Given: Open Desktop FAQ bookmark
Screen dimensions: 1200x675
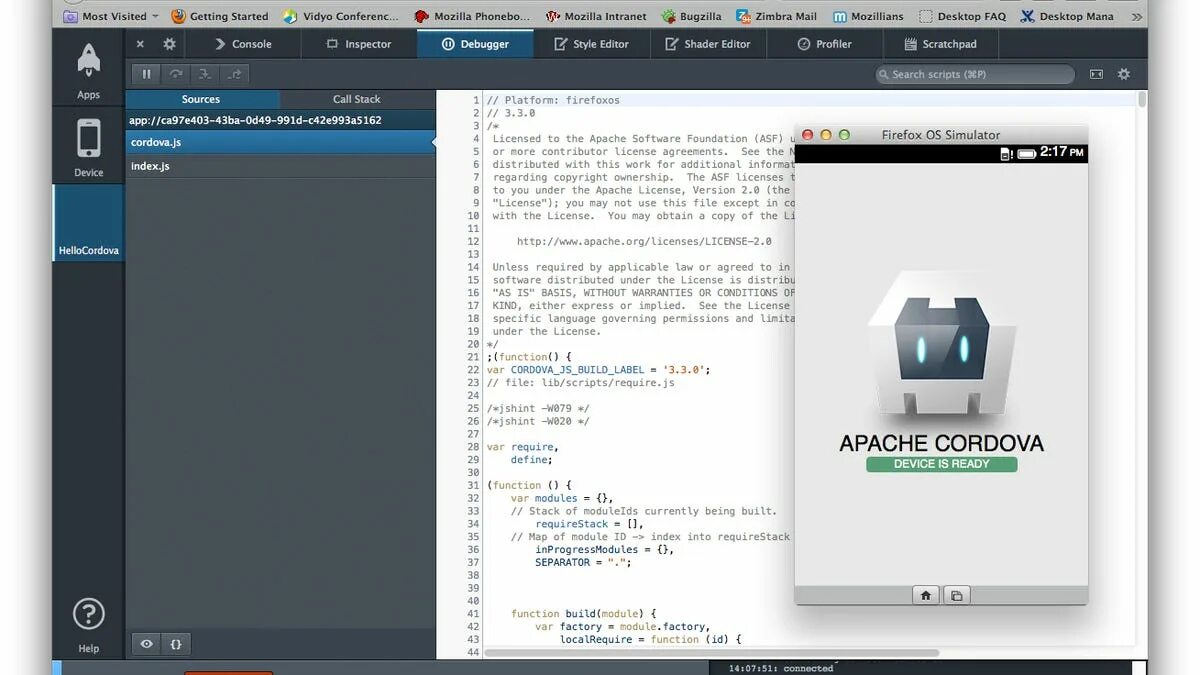Looking at the screenshot, I should click(962, 16).
